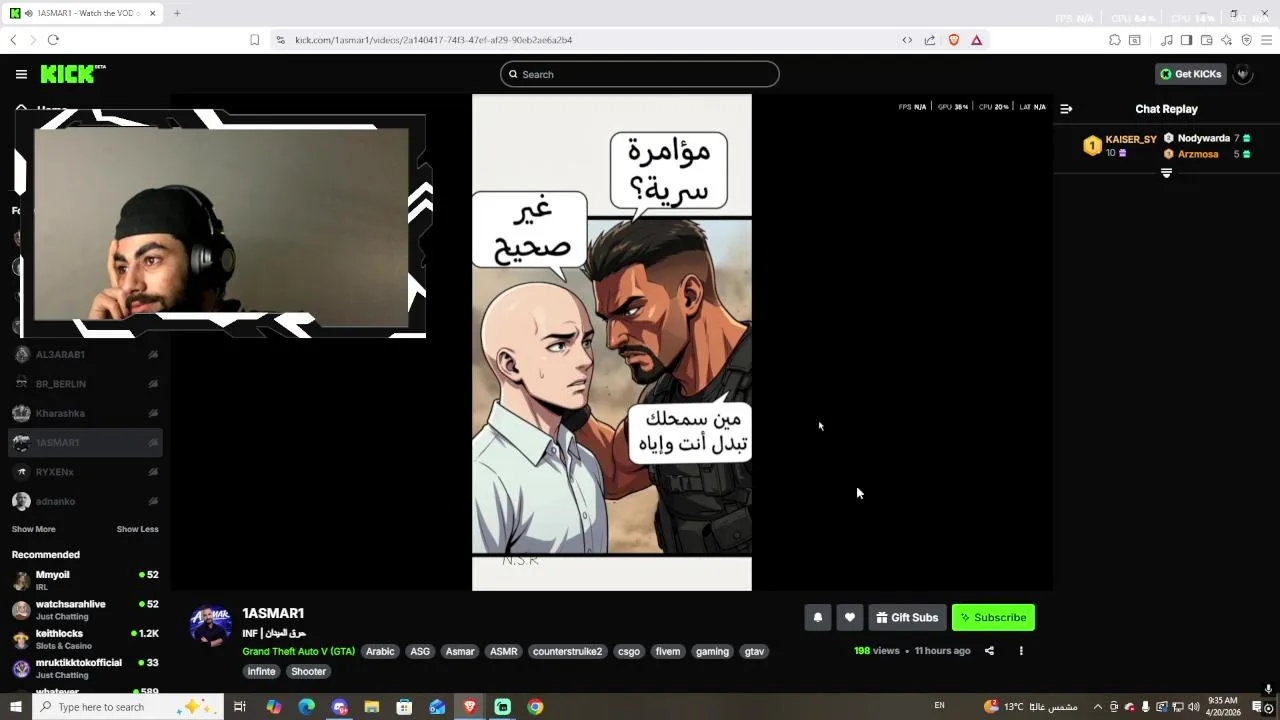Select the Arabic tag

380,651
